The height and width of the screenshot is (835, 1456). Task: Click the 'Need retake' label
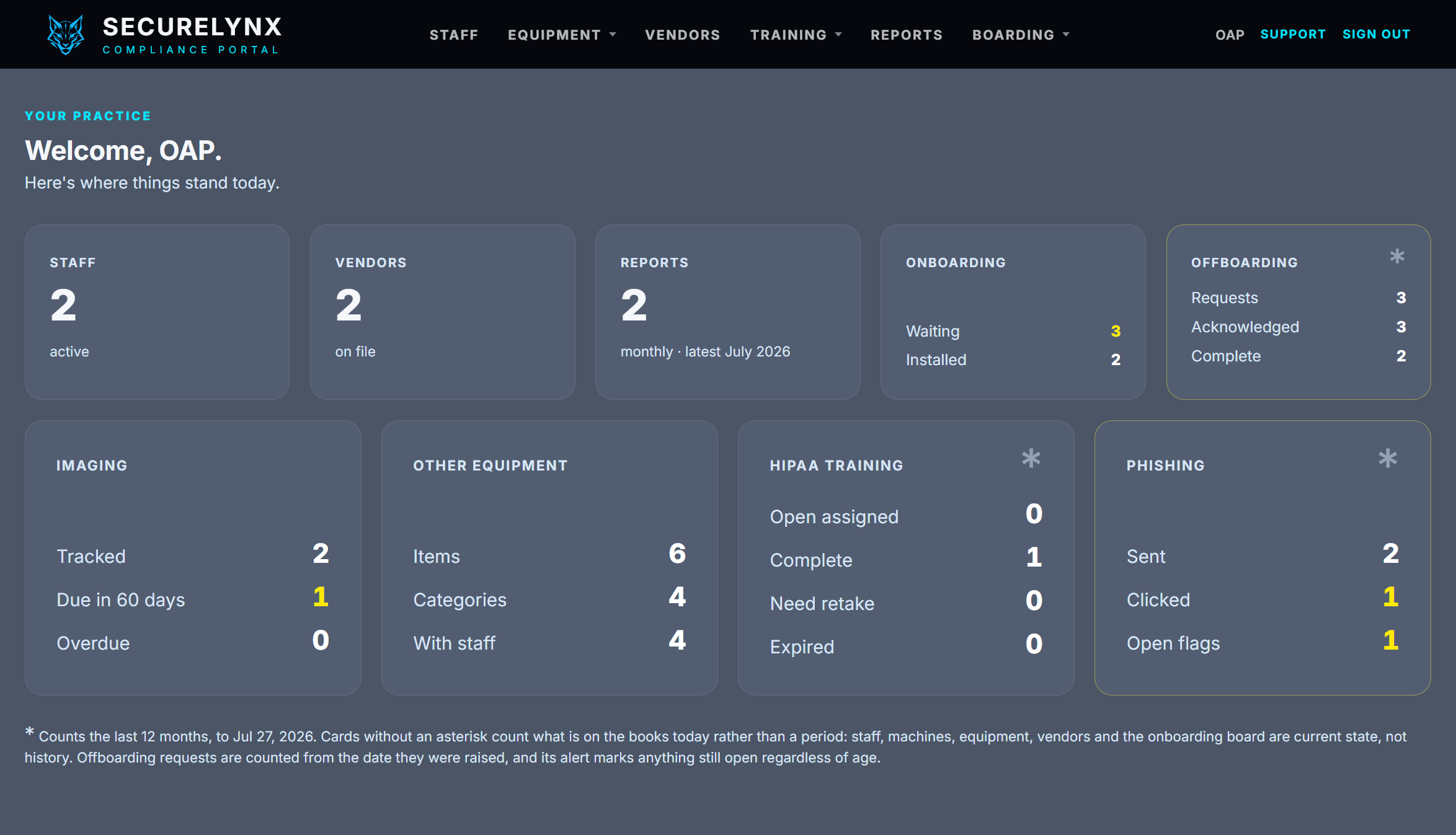[x=822, y=603]
